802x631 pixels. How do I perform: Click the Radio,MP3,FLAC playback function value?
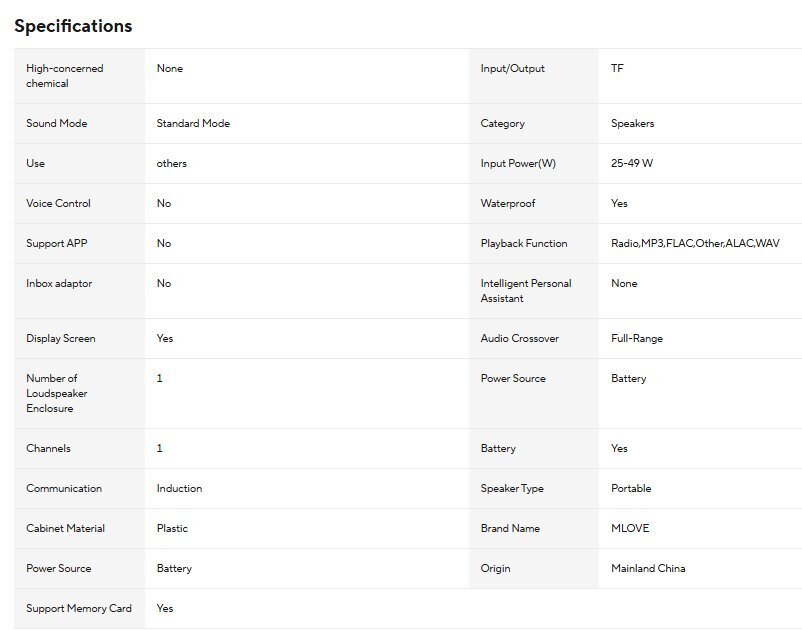coord(695,244)
